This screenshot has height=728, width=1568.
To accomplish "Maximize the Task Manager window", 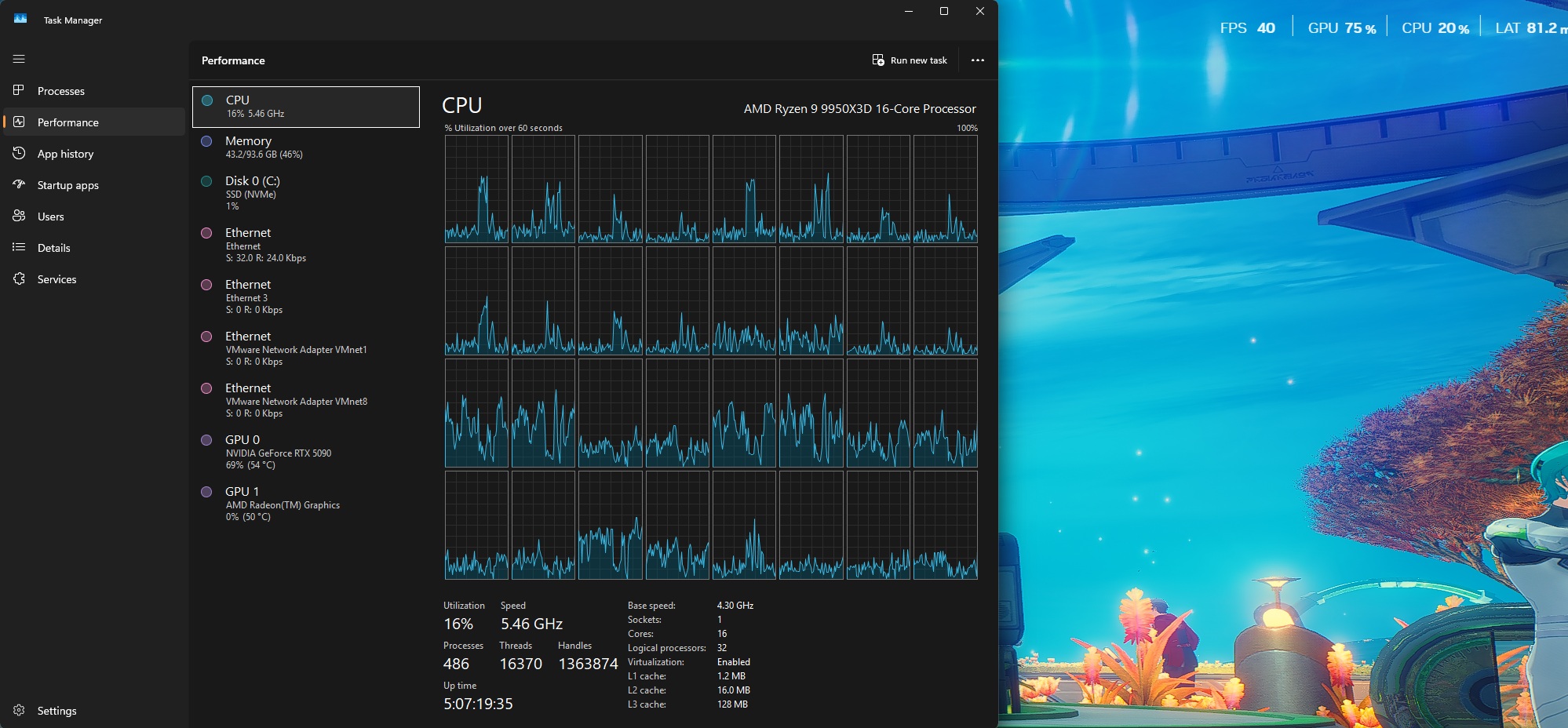I will point(944,11).
